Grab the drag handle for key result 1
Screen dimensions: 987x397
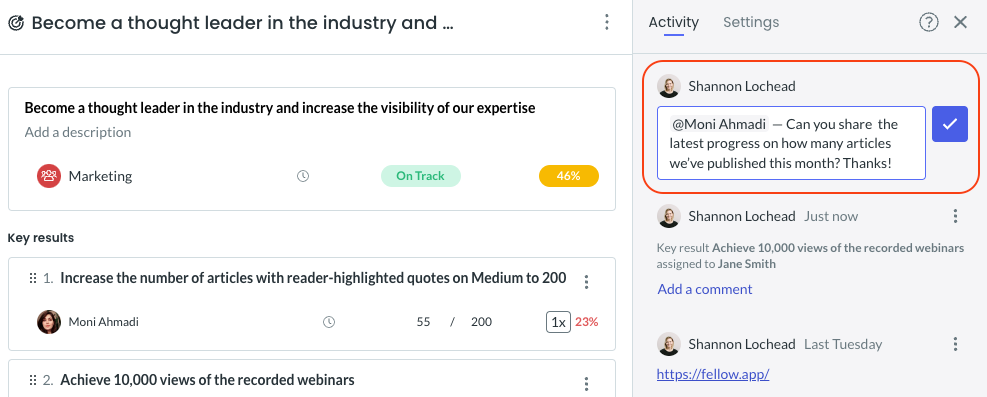click(33, 278)
